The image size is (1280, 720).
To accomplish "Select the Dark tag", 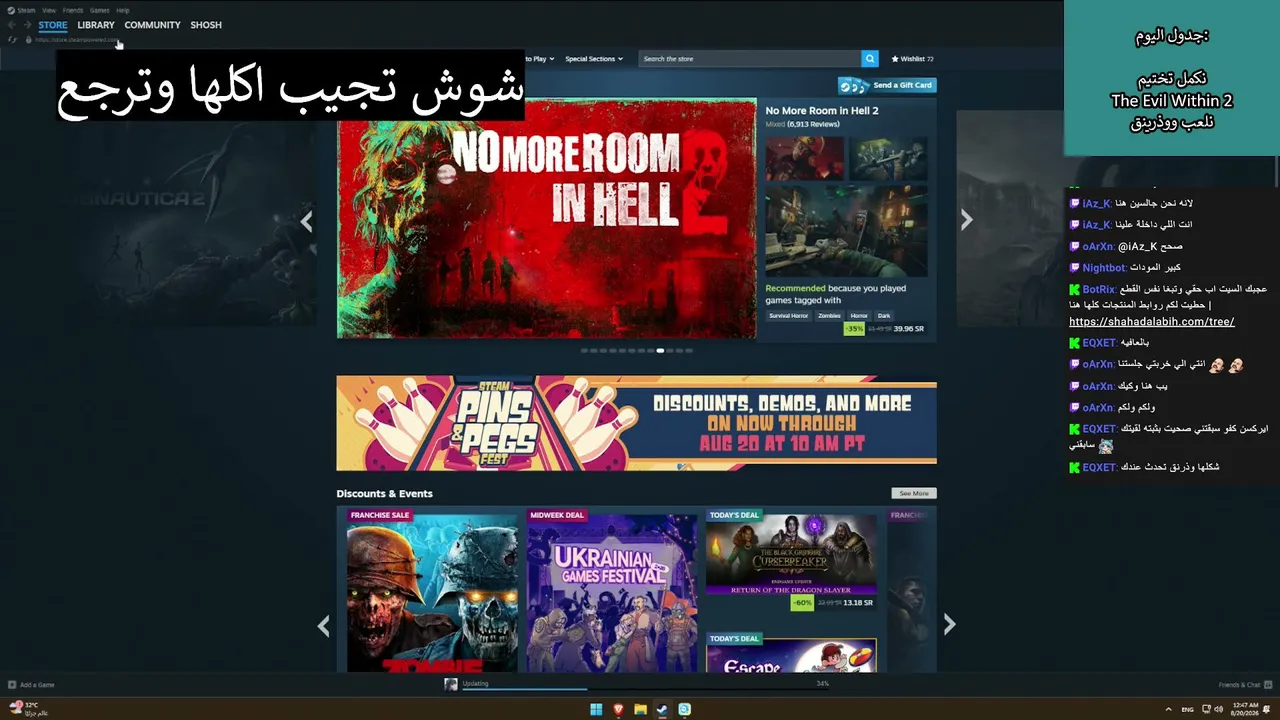I will coord(884,316).
